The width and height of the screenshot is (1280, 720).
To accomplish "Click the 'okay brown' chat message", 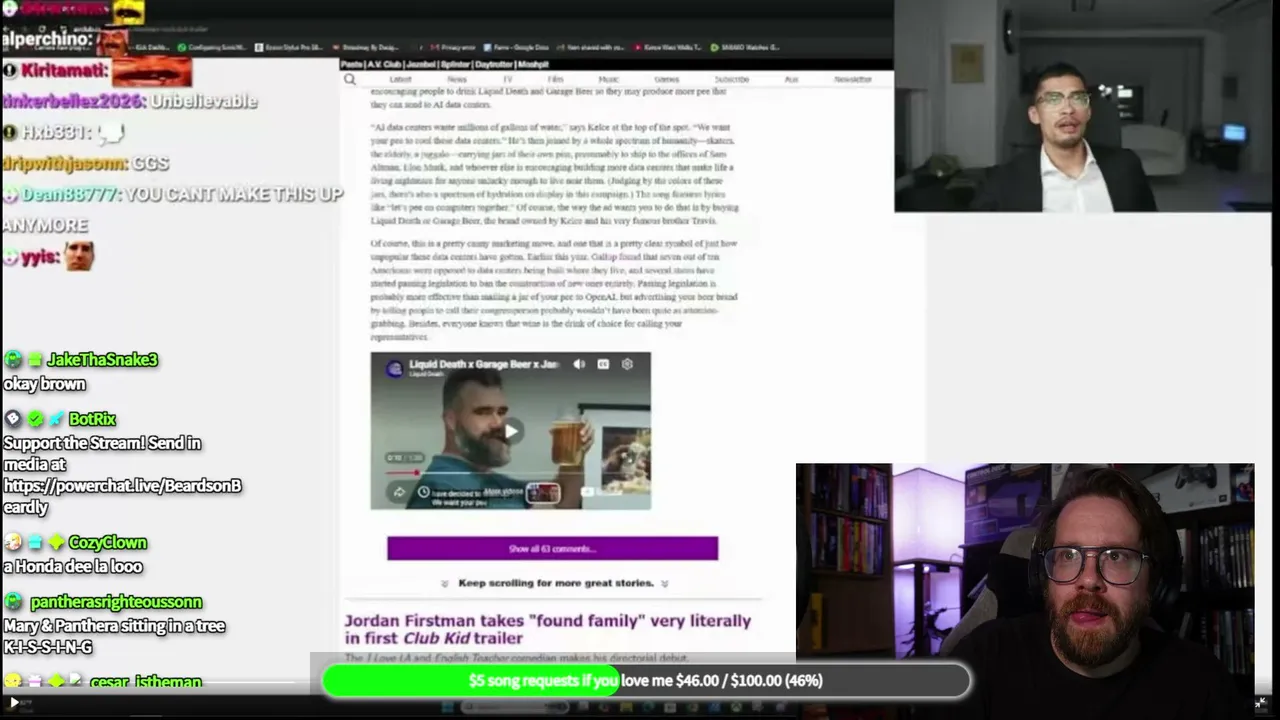I will tap(44, 384).
